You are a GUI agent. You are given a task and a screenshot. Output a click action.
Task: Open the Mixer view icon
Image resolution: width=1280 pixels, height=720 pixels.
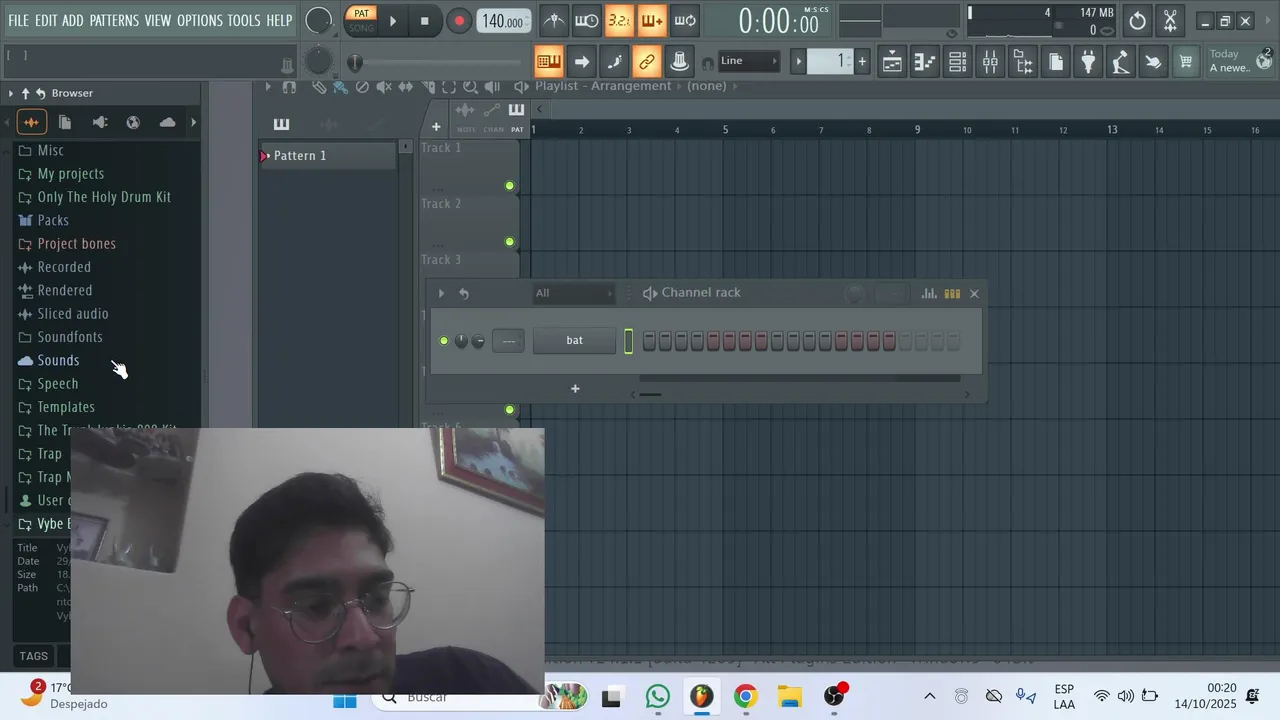coord(990,62)
